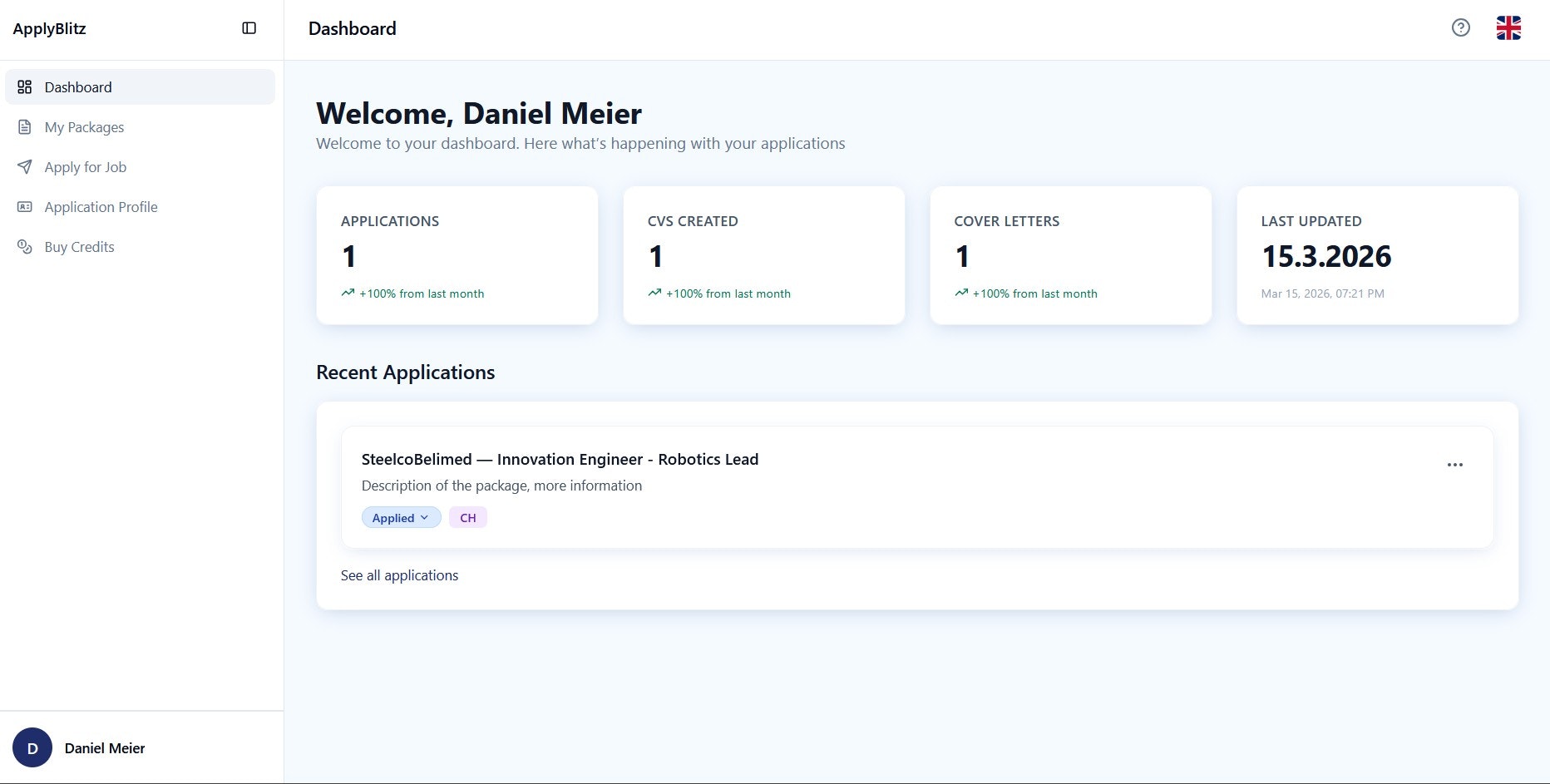Click the welcome subtitle about your applications

click(580, 143)
